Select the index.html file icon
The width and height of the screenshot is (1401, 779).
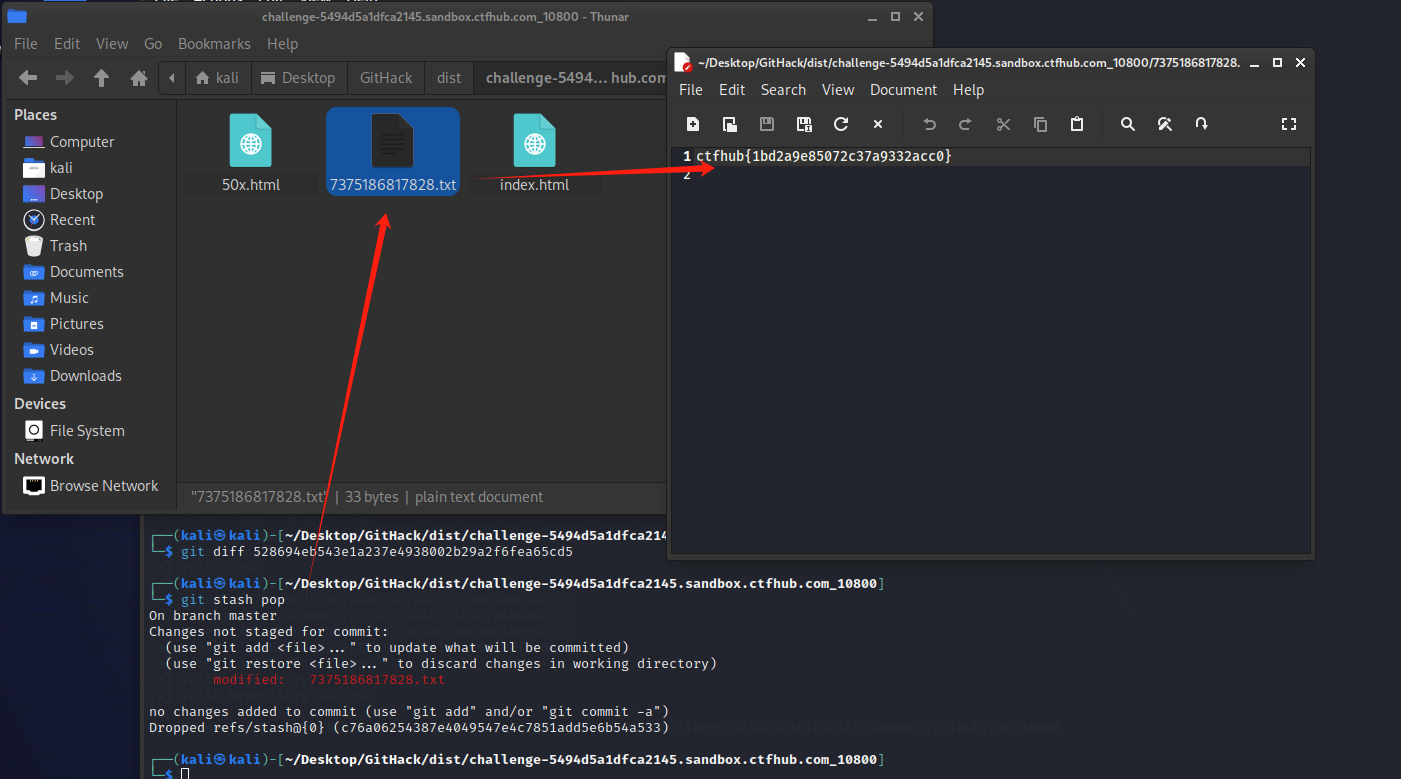point(534,140)
